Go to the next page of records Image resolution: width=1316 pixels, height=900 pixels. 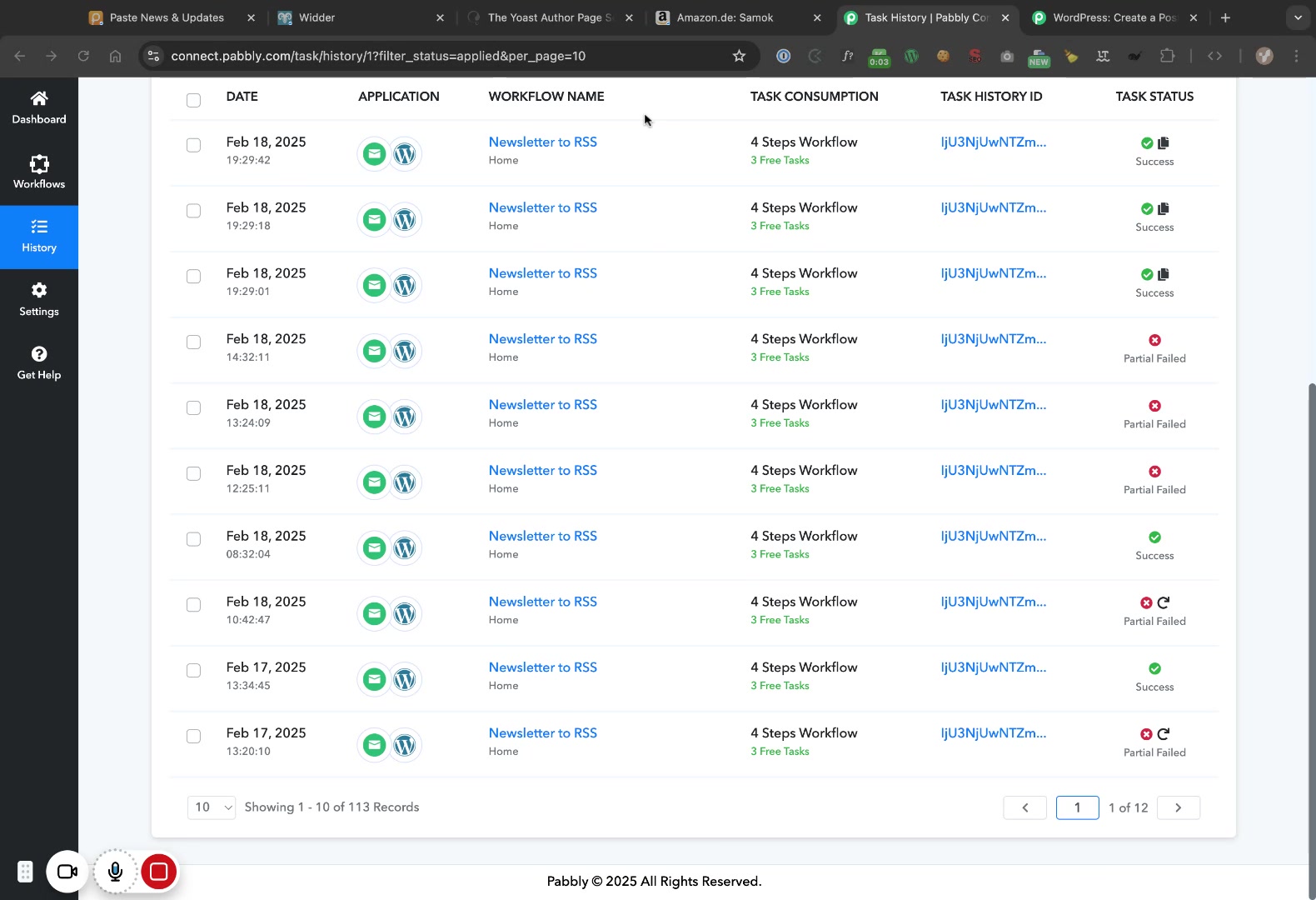pyautogui.click(x=1178, y=807)
